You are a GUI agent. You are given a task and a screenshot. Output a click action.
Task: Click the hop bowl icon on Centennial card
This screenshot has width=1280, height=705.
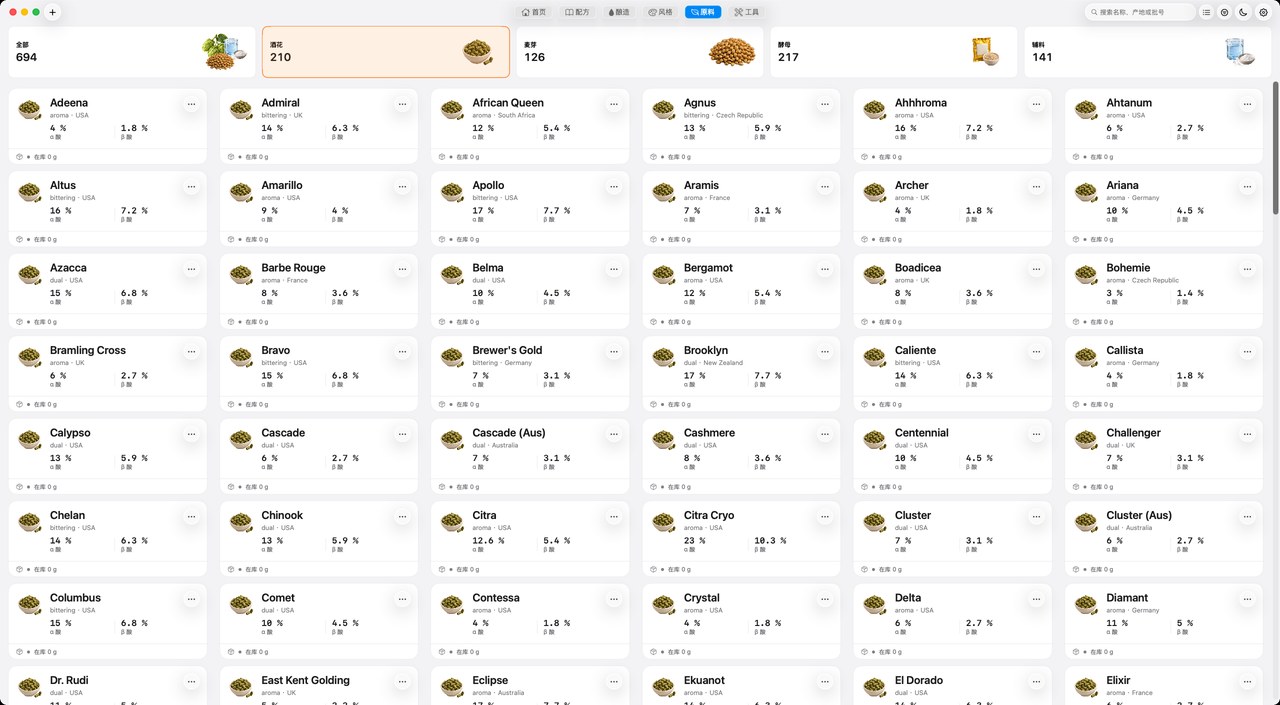(875, 439)
